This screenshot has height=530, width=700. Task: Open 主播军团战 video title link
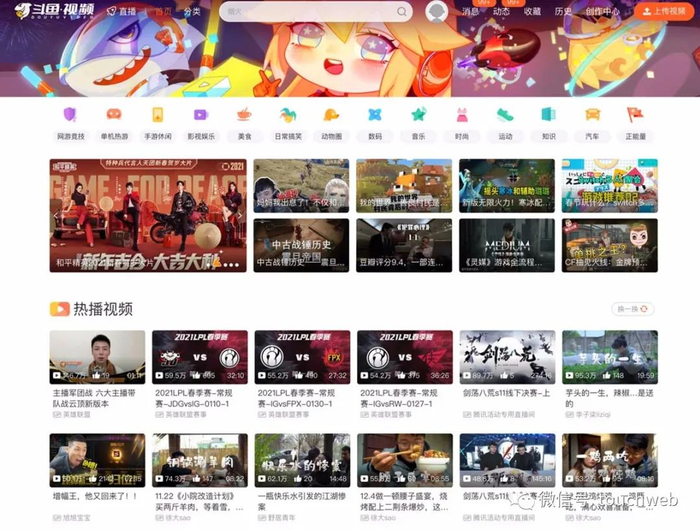click(94, 398)
